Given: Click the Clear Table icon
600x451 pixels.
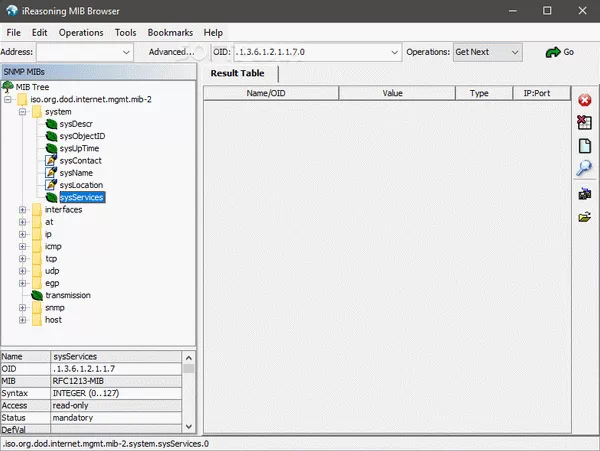Looking at the screenshot, I should coord(585,123).
